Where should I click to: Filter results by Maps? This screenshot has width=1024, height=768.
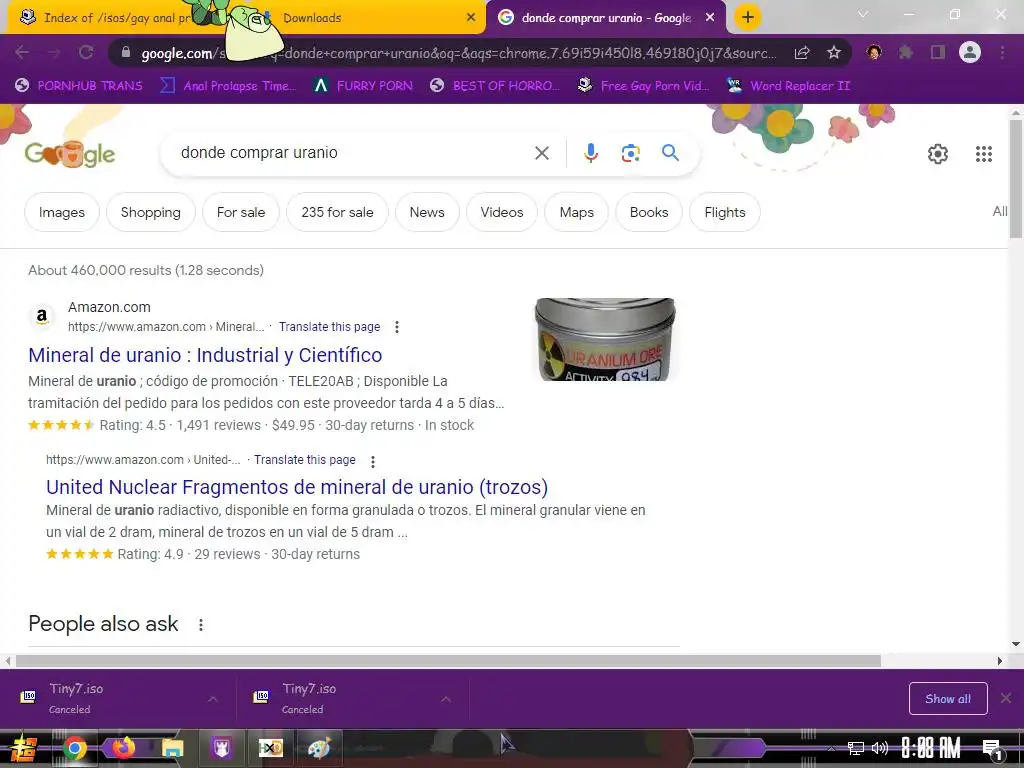coord(577,212)
